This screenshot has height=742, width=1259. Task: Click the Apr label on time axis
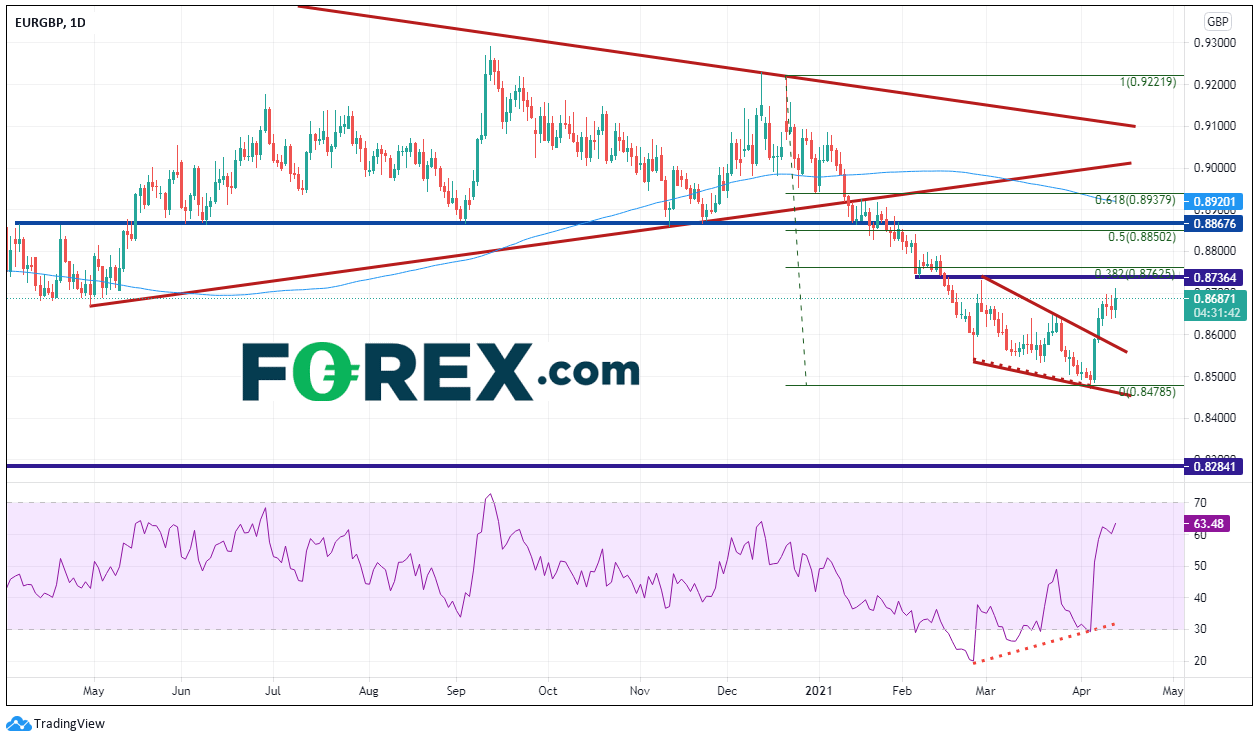[1081, 691]
